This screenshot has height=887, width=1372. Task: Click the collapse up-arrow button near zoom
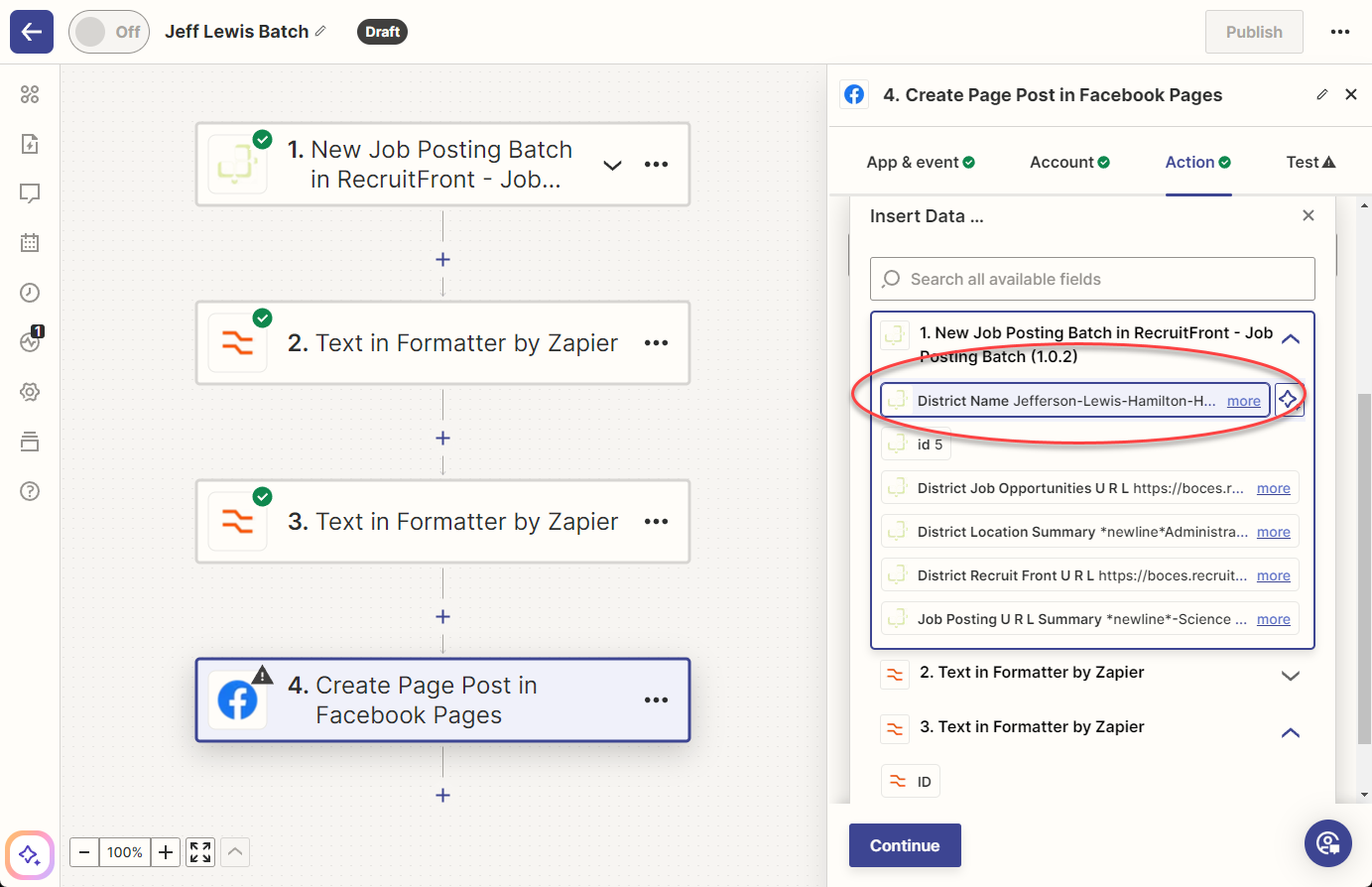(x=235, y=852)
